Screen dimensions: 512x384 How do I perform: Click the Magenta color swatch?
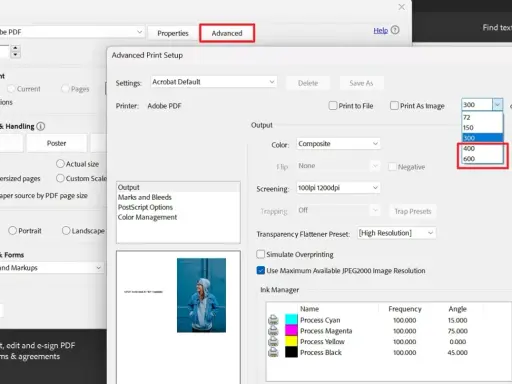coord(291,330)
